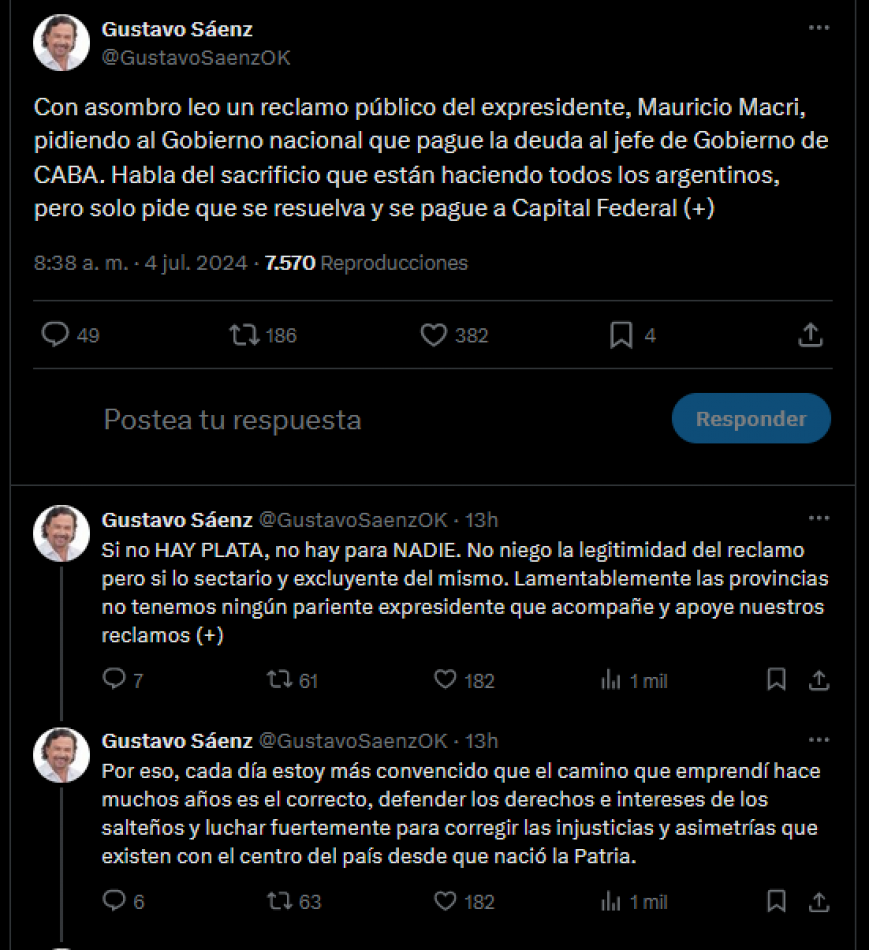869x950 pixels.
Task: Click the reply icon showing 49 comments
Action: click(x=55, y=334)
